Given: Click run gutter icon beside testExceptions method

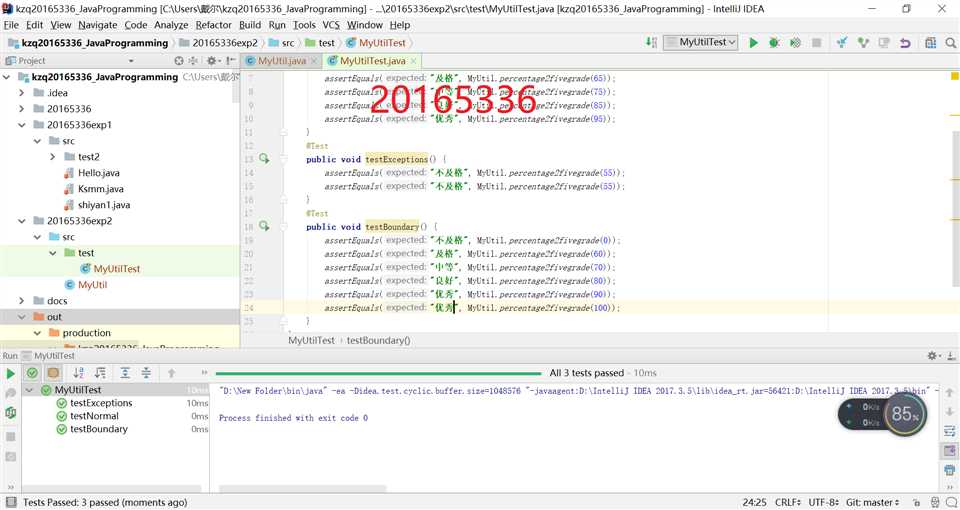Looking at the screenshot, I should click(x=264, y=159).
